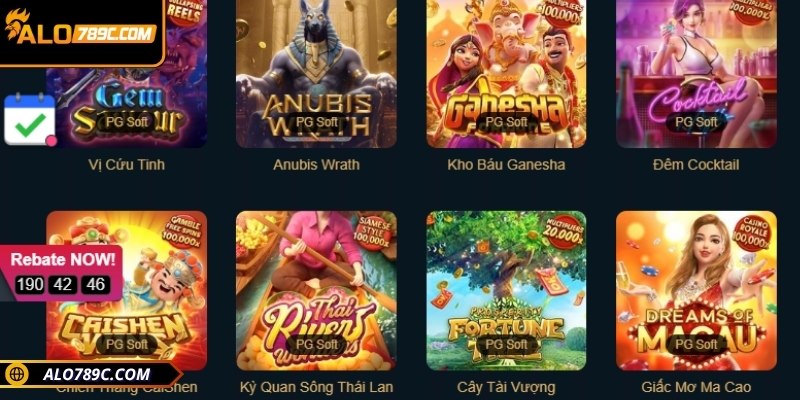The width and height of the screenshot is (800, 400).
Task: Click the PG Soft badge on Anubis Wrath
Action: click(x=316, y=122)
